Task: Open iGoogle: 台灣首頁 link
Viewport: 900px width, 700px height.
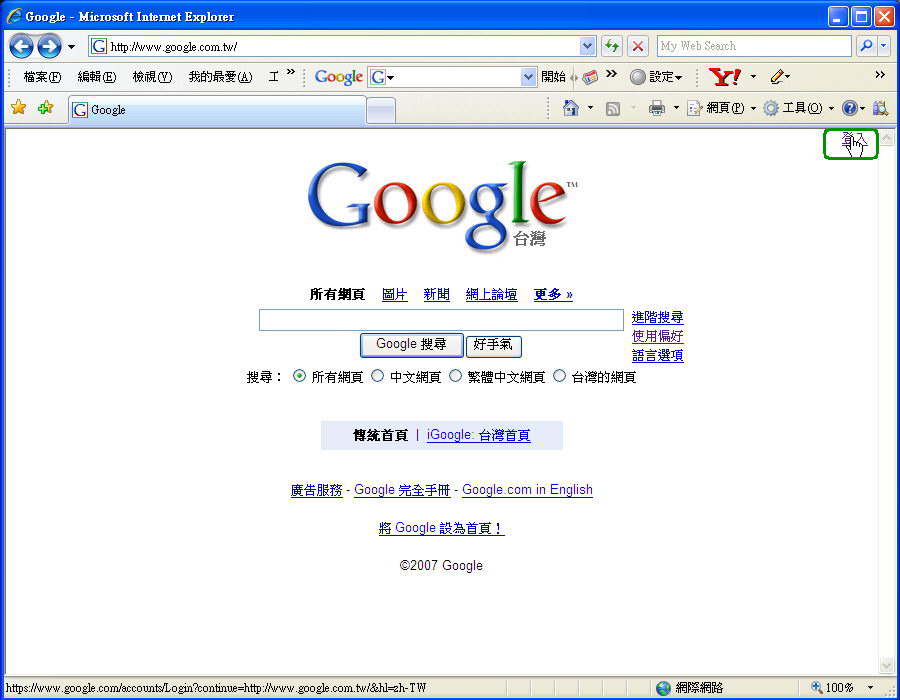Action: [x=479, y=435]
